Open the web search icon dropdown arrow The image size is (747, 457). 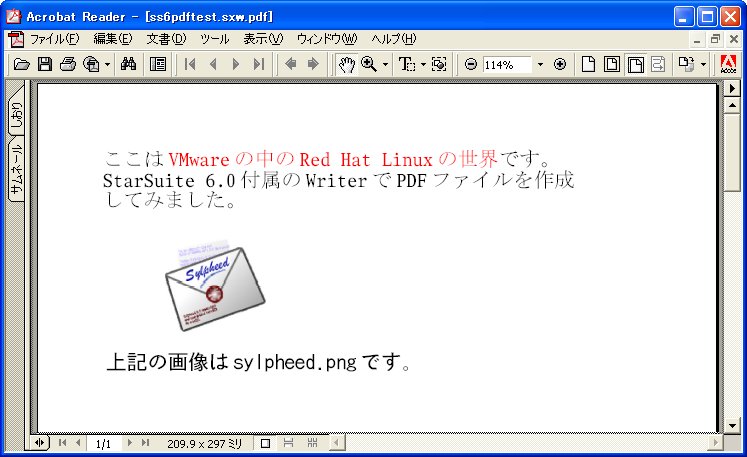point(107,64)
